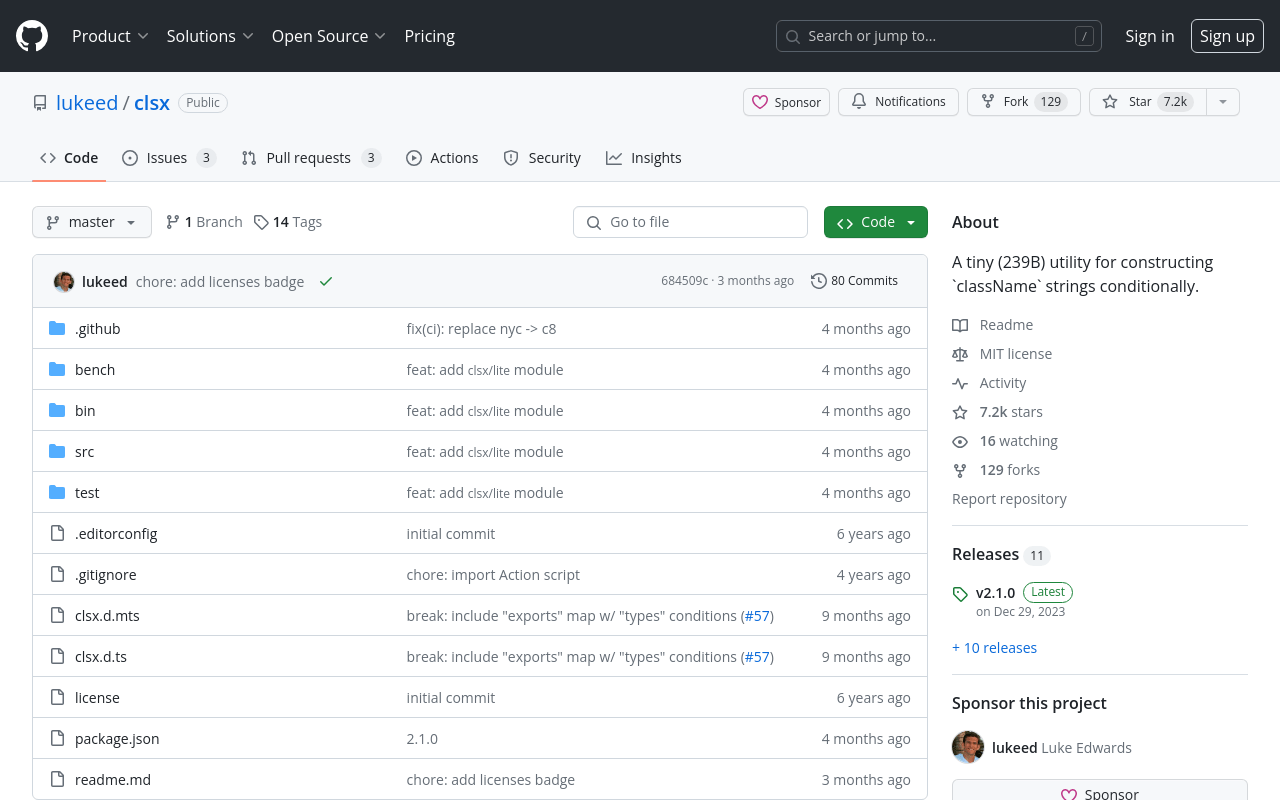View the 1 Branch link
Image resolution: width=1280 pixels, height=800 pixels.
coord(204,222)
